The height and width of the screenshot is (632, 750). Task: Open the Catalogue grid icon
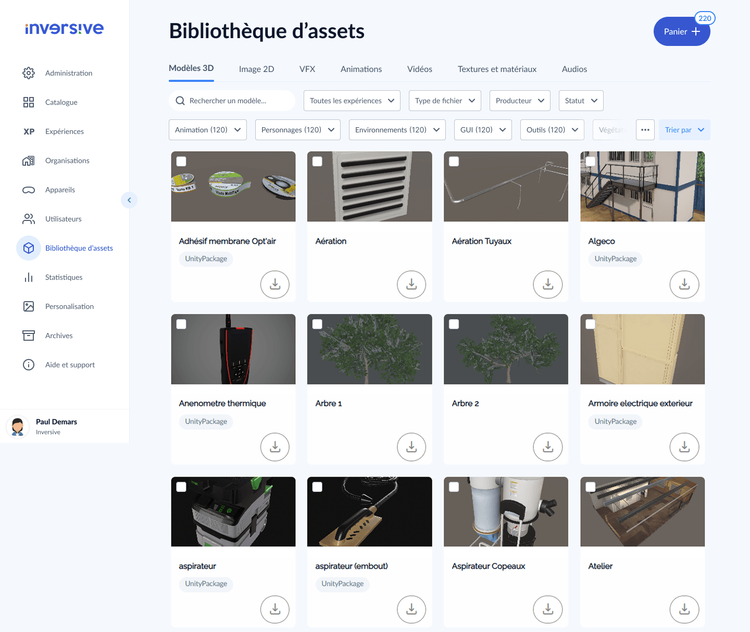(x=29, y=102)
